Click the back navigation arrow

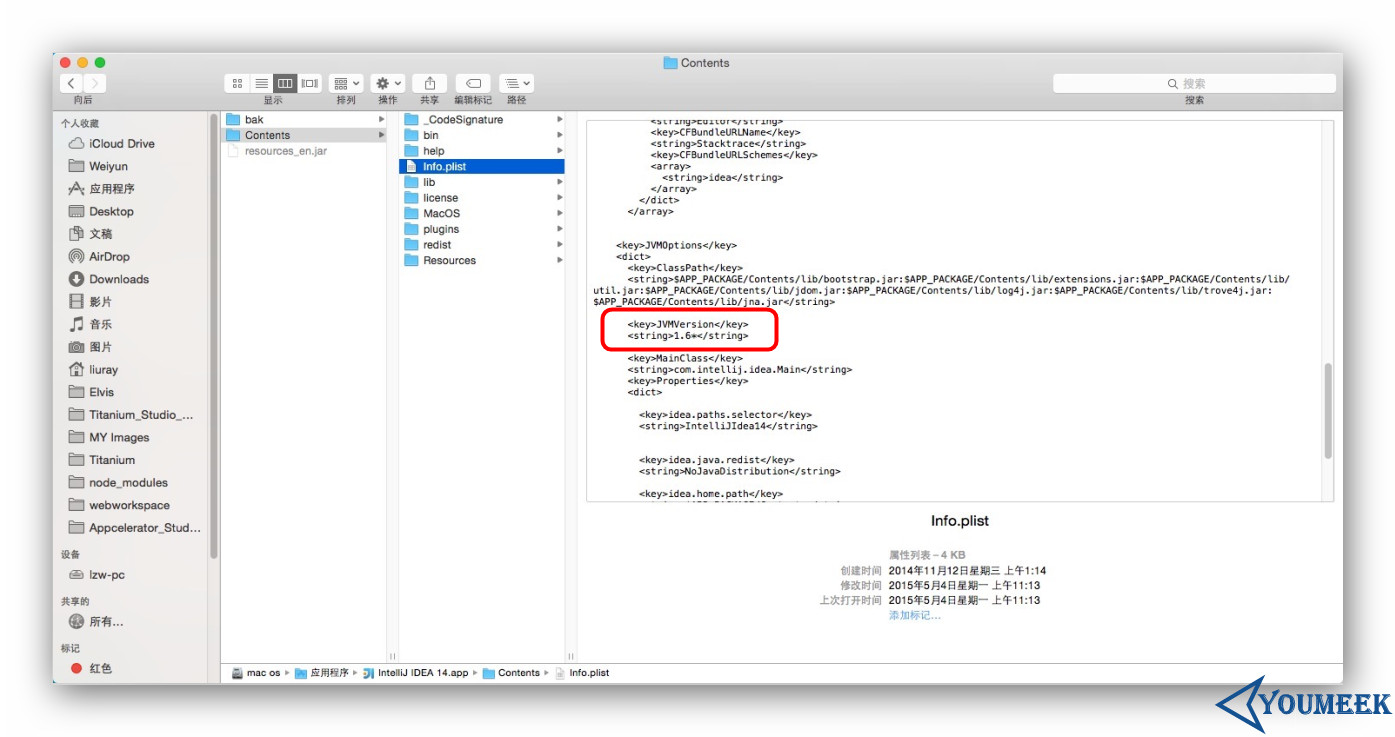pyautogui.click(x=71, y=83)
